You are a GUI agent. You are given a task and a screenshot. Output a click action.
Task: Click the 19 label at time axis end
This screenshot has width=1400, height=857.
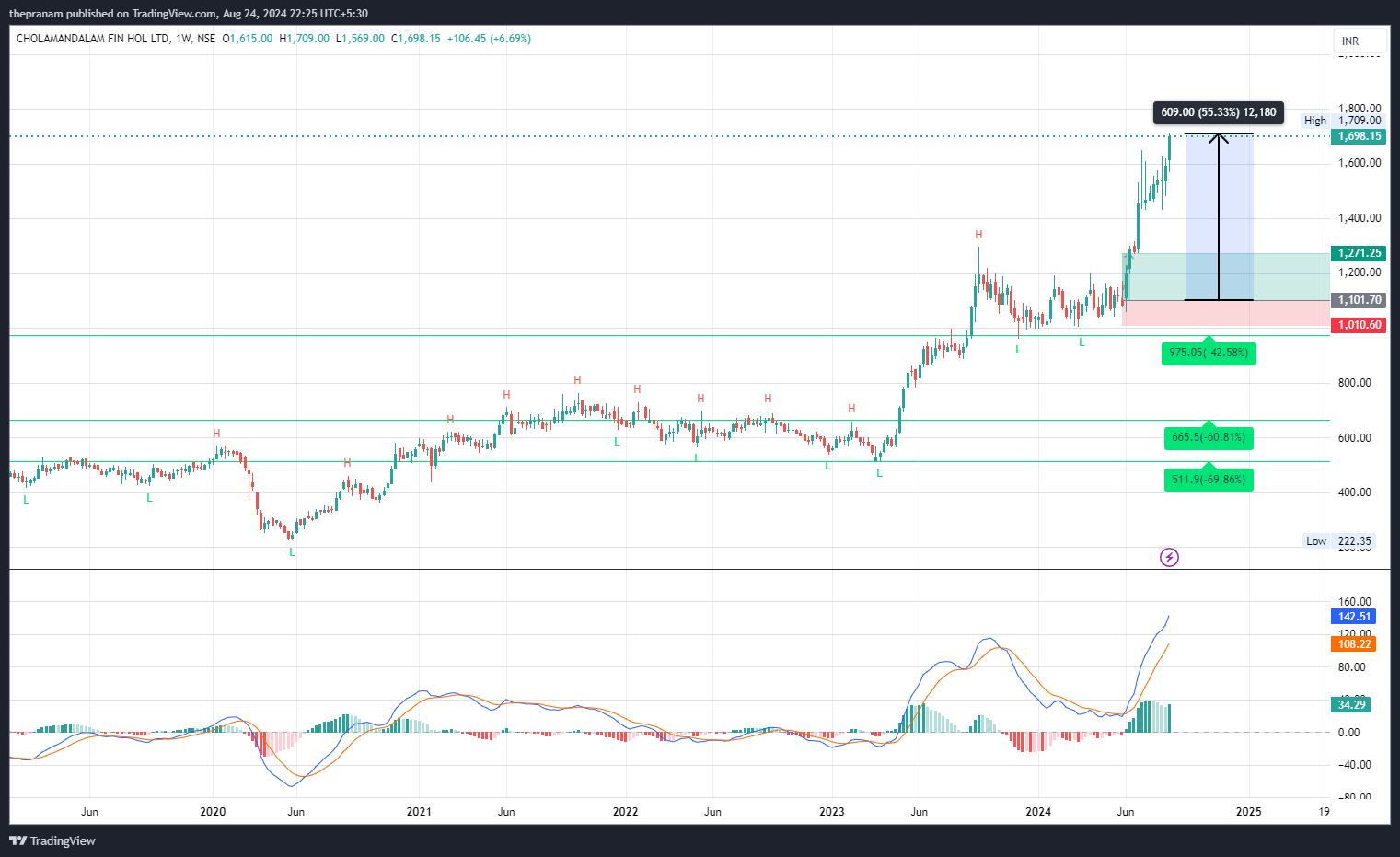coord(1324,812)
